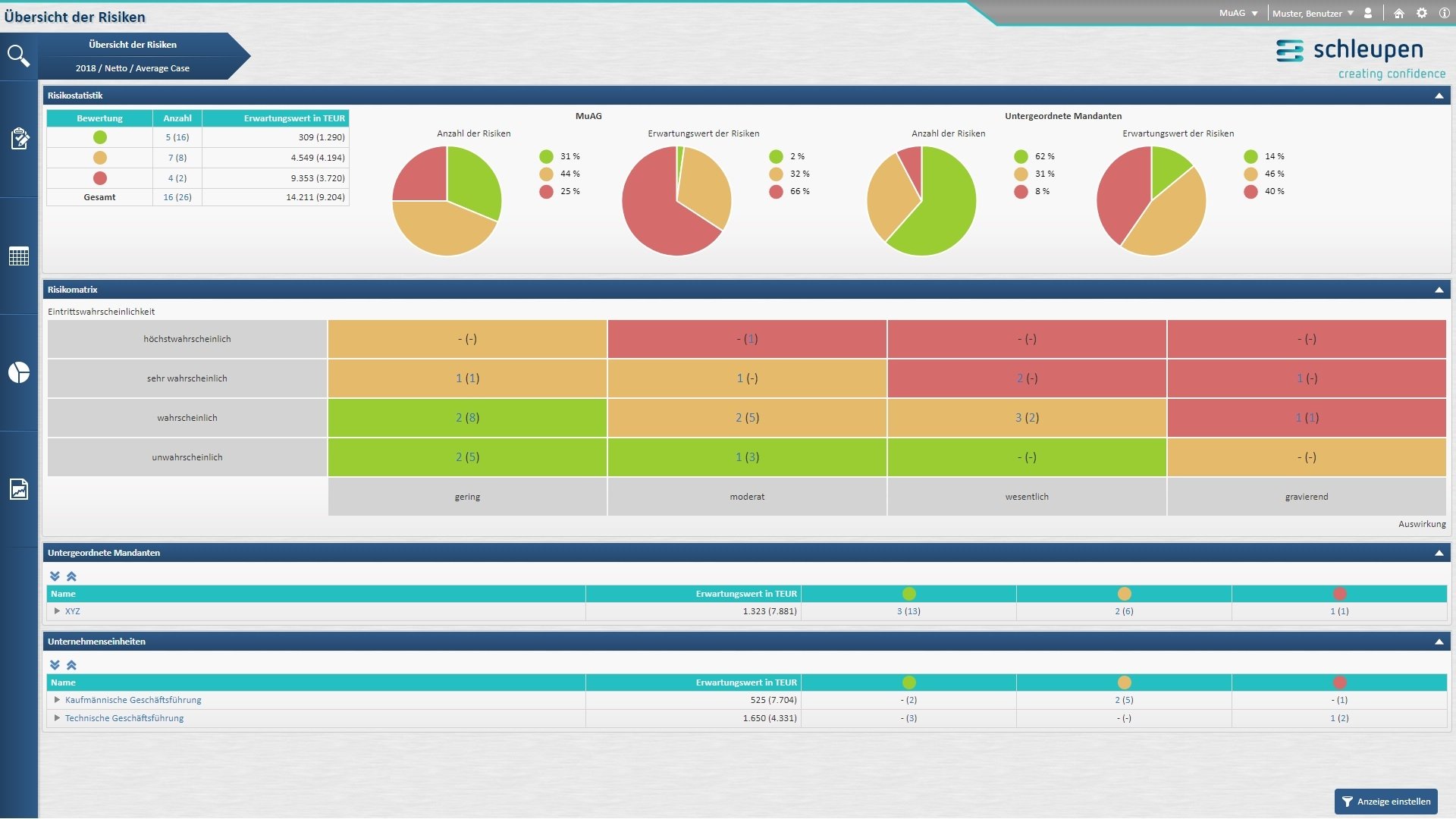Collapse the Unternehmenseinheiten panel
Image resolution: width=1456 pixels, height=819 pixels.
tap(1439, 642)
